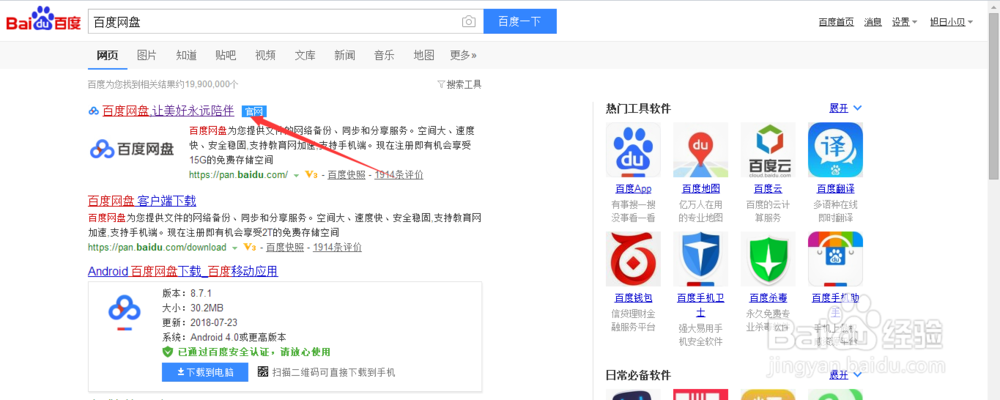This screenshot has width=1000, height=400.
Task: Switch to the 贴吧 tab
Action: point(226,55)
